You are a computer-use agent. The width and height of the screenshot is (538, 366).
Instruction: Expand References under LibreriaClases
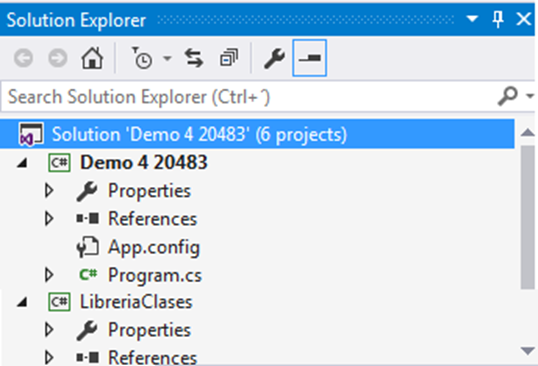tap(49, 357)
